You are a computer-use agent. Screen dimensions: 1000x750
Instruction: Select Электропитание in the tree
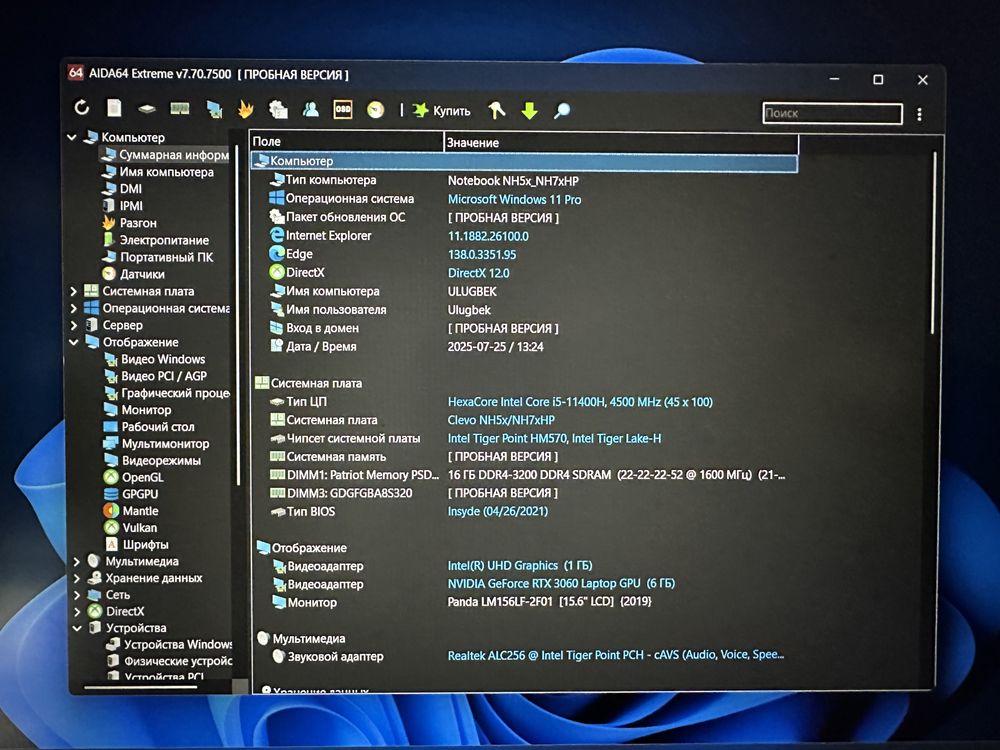[156, 240]
